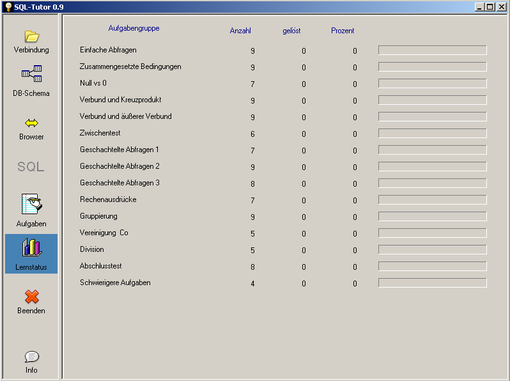Open the Info speech bubble icon

pos(32,357)
